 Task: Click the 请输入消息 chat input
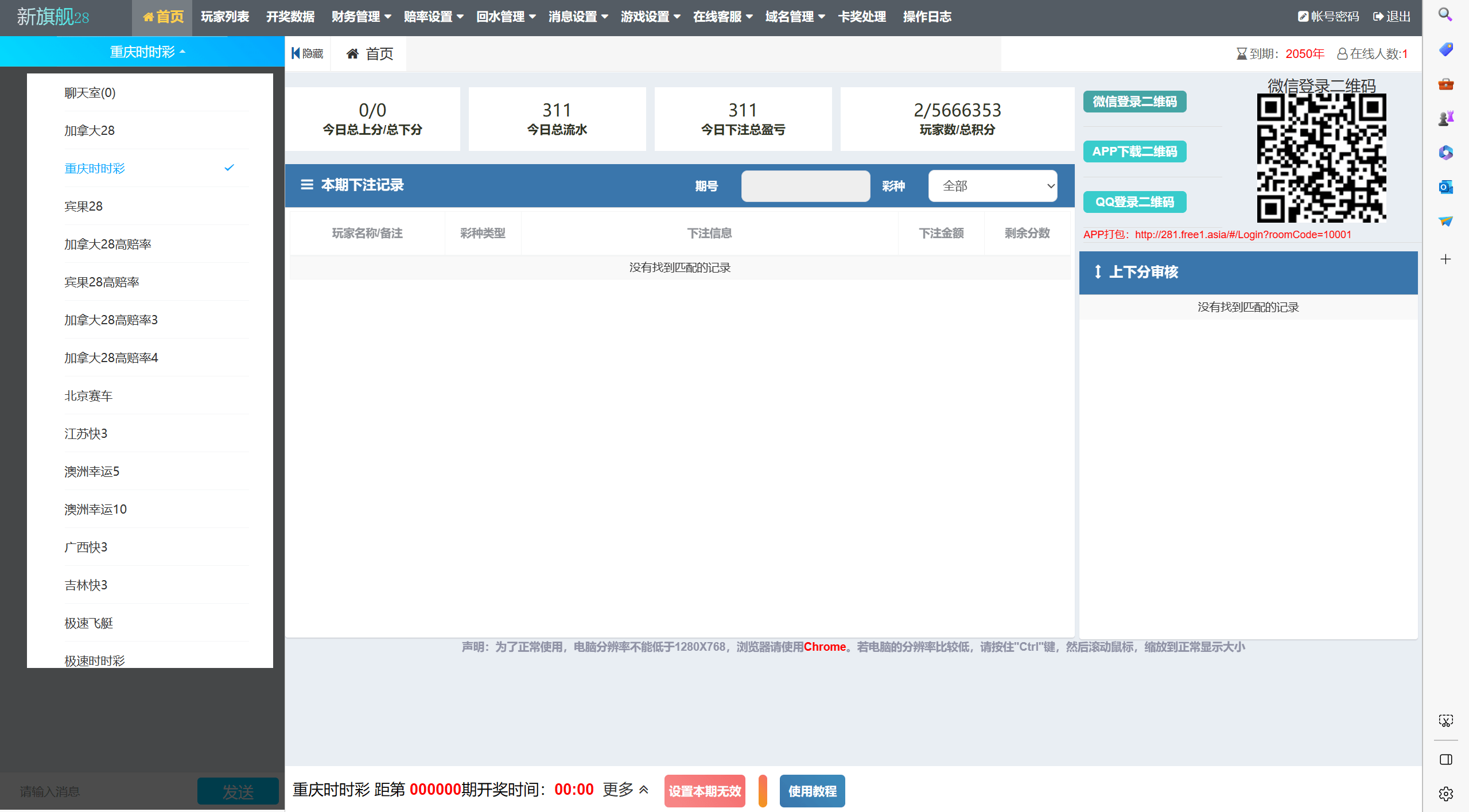(98, 791)
